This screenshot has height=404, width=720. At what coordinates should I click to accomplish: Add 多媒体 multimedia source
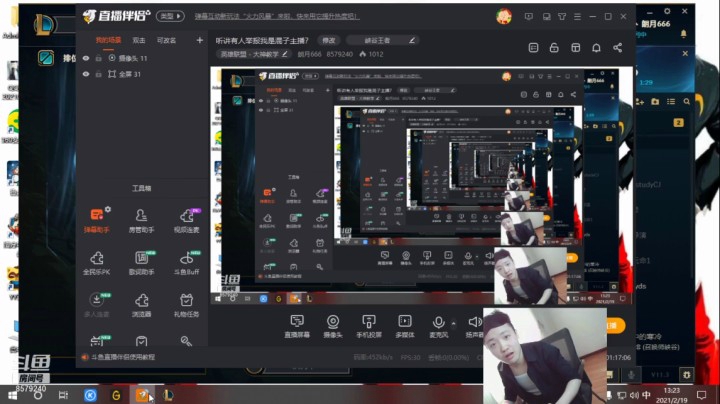[x=405, y=326]
